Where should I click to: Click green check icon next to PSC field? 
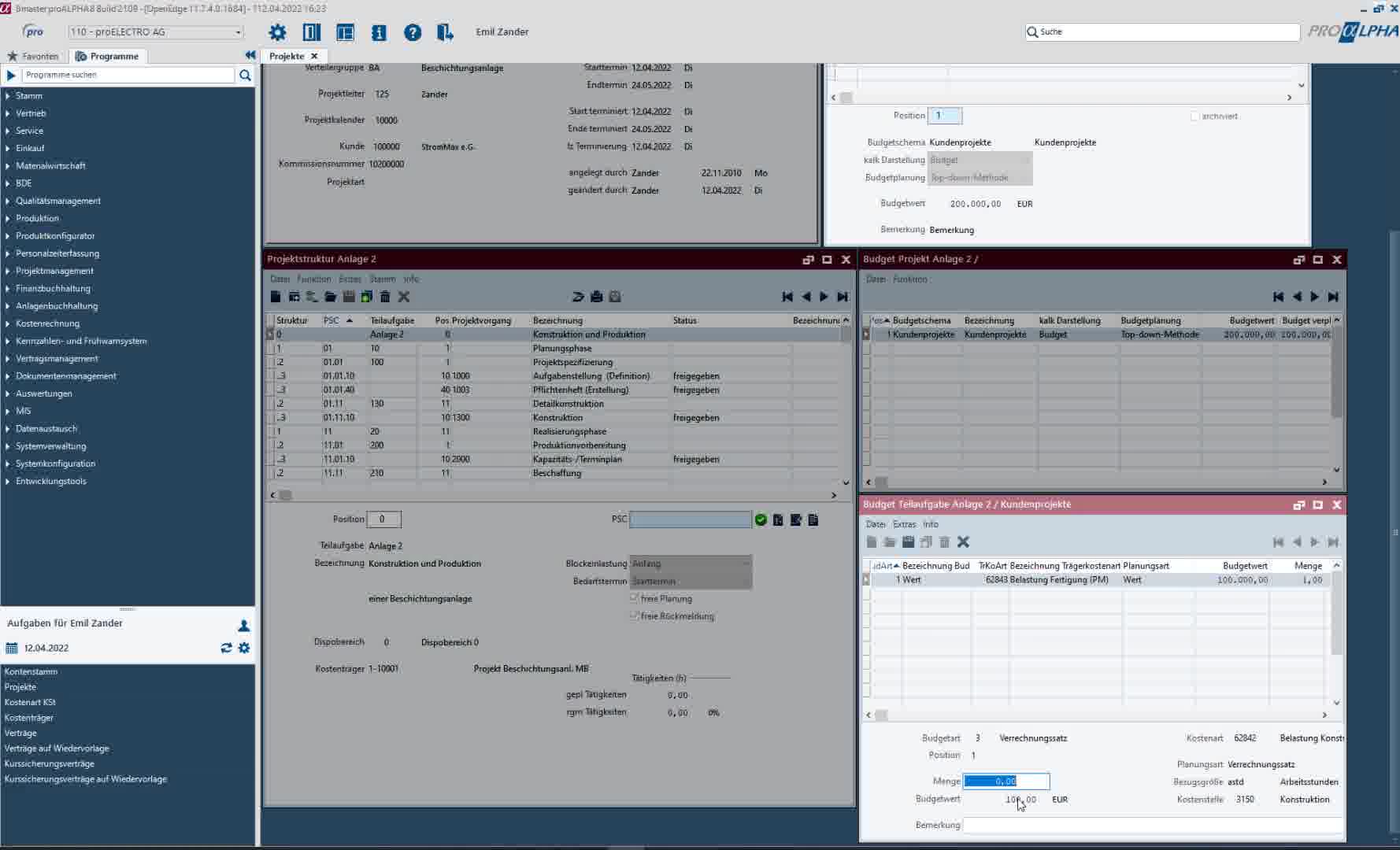[761, 519]
